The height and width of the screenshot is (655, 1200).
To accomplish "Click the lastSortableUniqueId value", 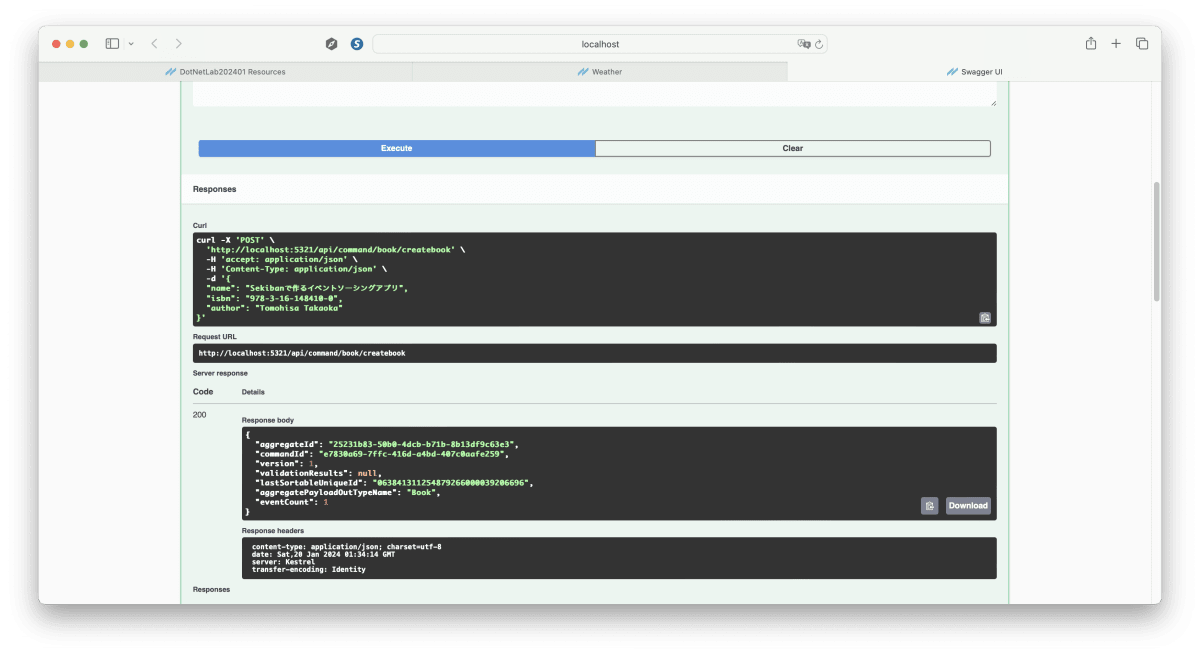I will pyautogui.click(x=450, y=482).
